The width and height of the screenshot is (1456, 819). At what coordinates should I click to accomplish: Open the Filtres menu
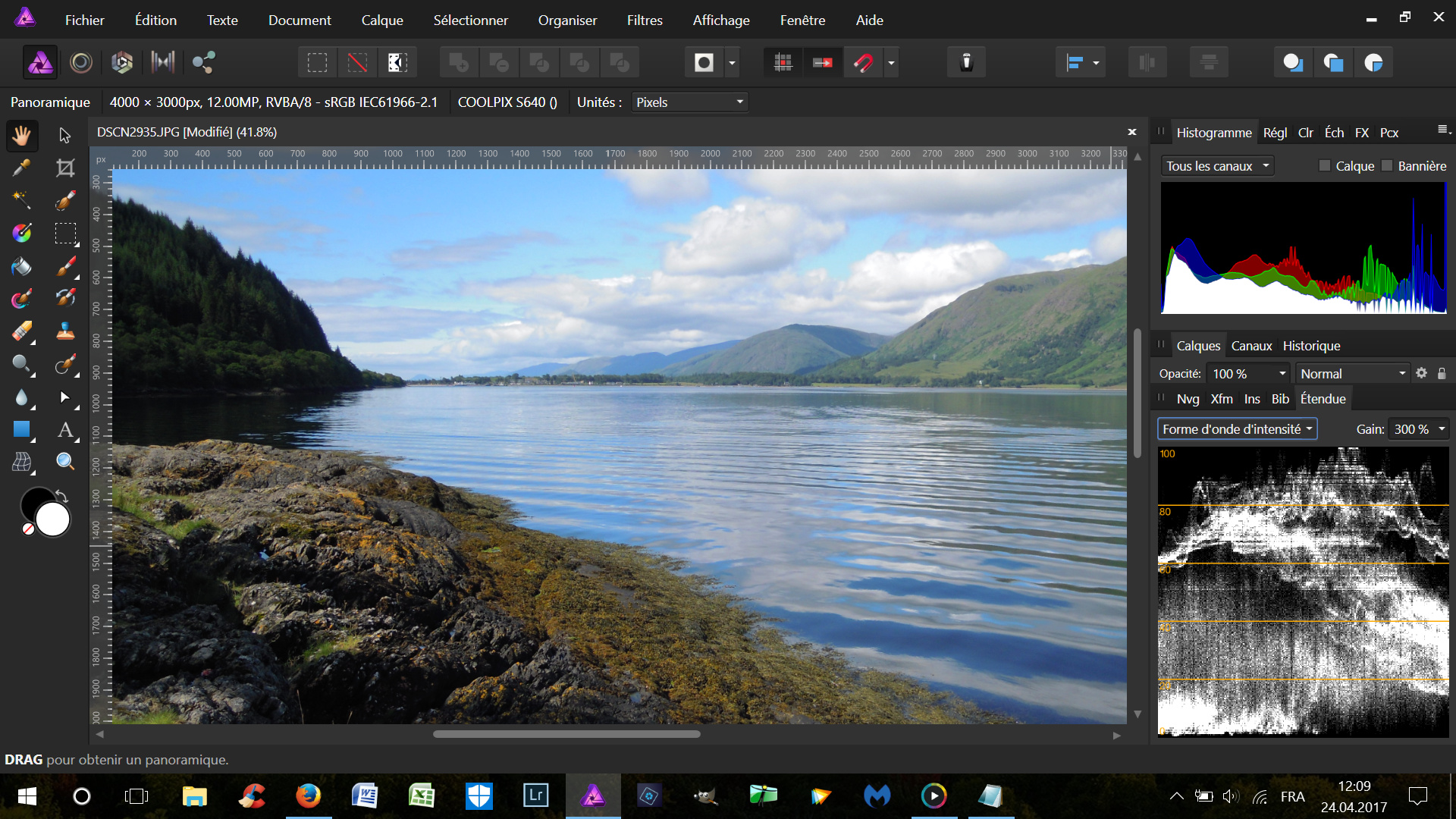644,20
